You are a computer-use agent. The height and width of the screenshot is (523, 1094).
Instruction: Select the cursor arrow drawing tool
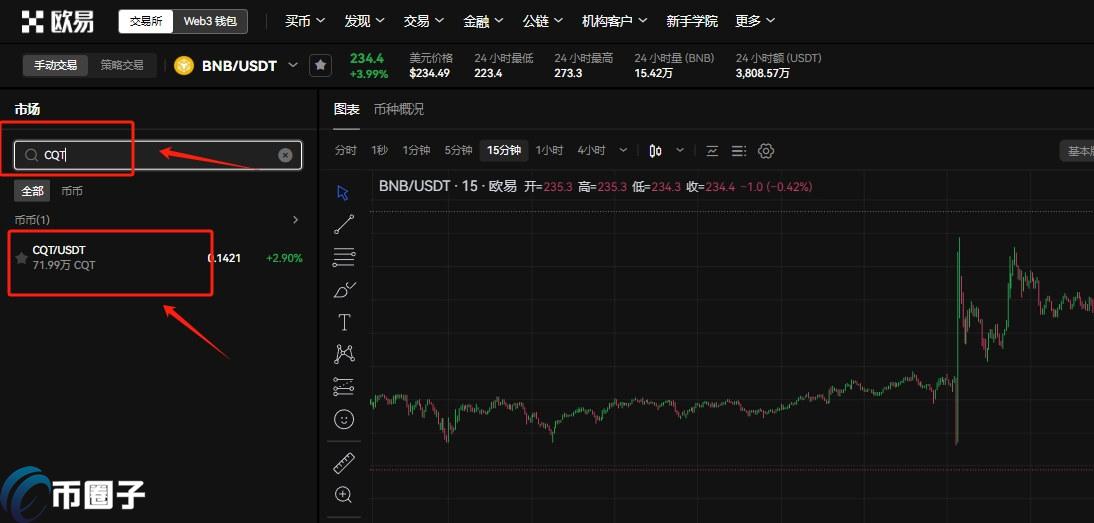click(343, 192)
